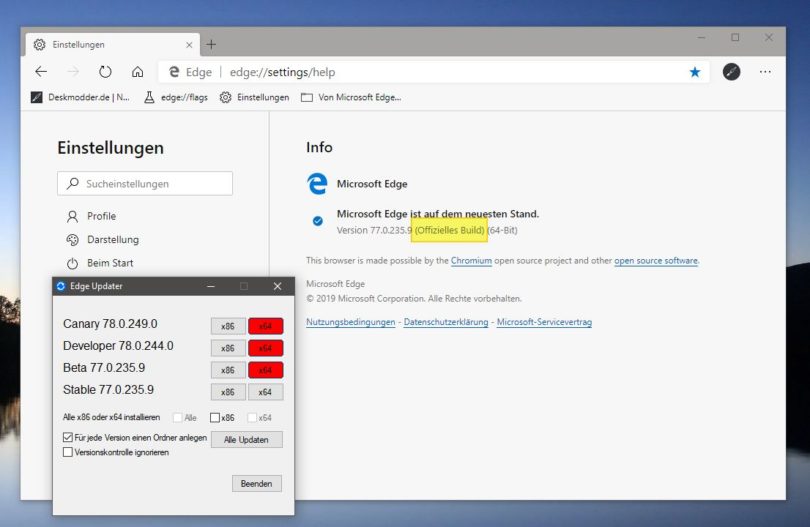Click the Sucheinstellungen search field
Screen dimensions: 810x527
pos(145,183)
